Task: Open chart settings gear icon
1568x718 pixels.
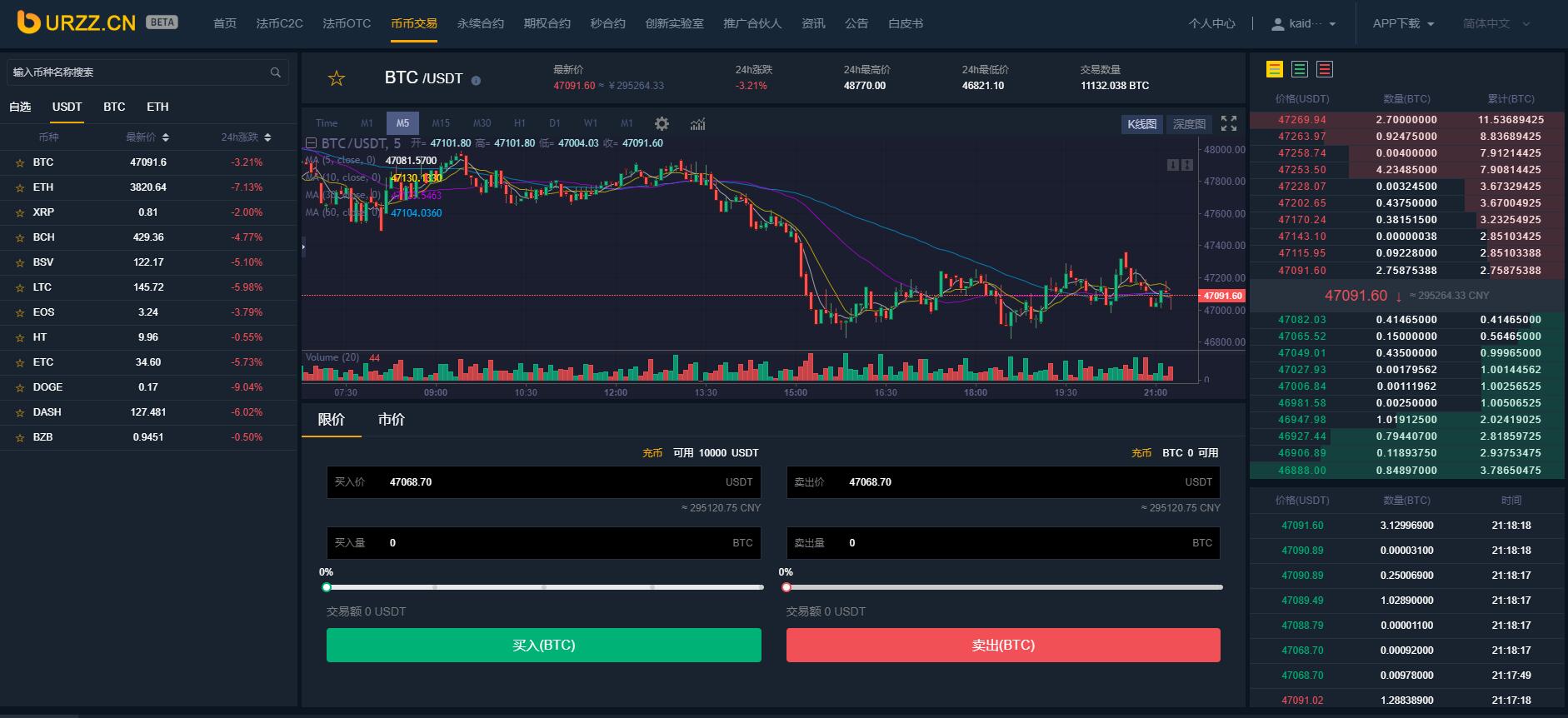Action: tap(662, 124)
